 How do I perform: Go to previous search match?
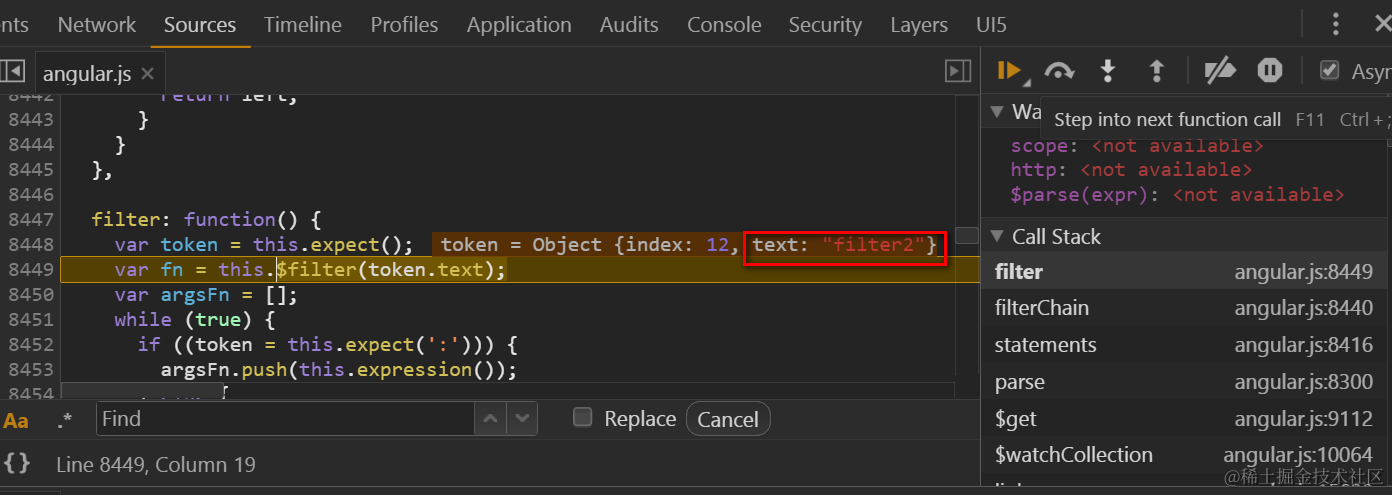coord(490,419)
